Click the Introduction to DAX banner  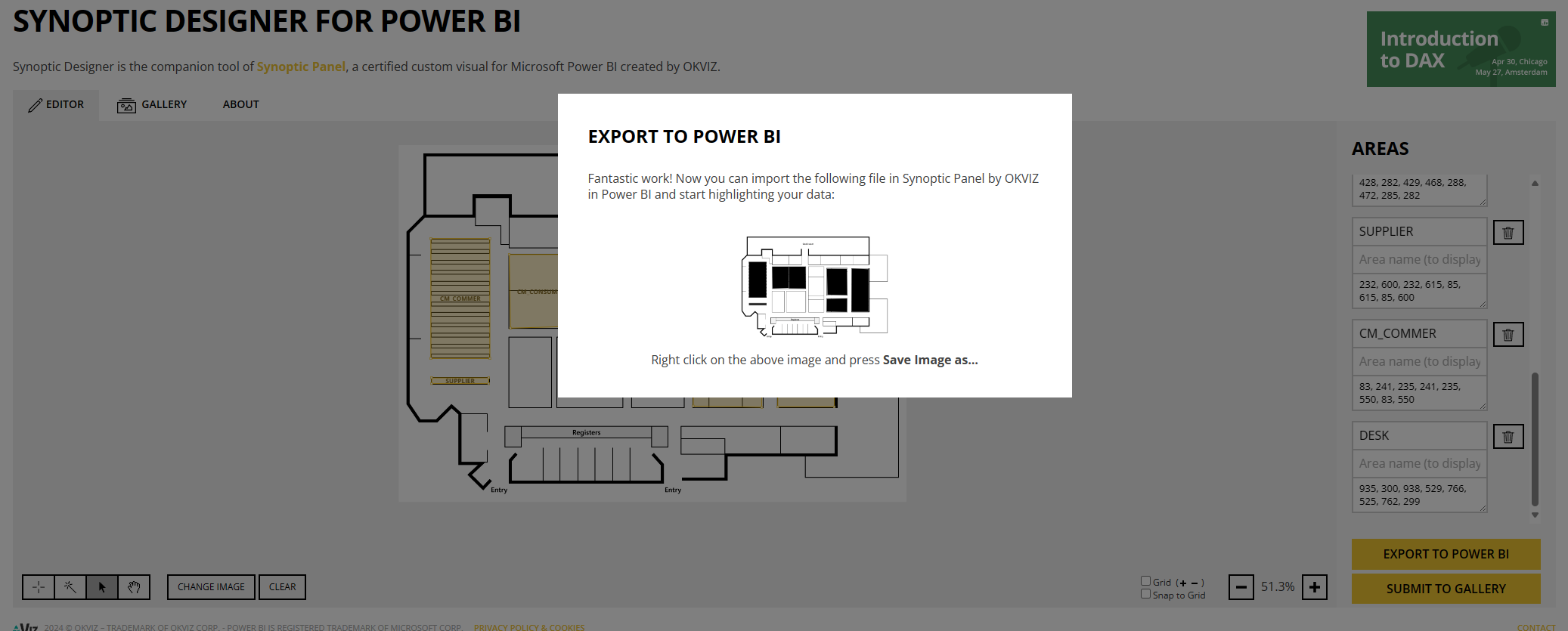pos(1461,49)
